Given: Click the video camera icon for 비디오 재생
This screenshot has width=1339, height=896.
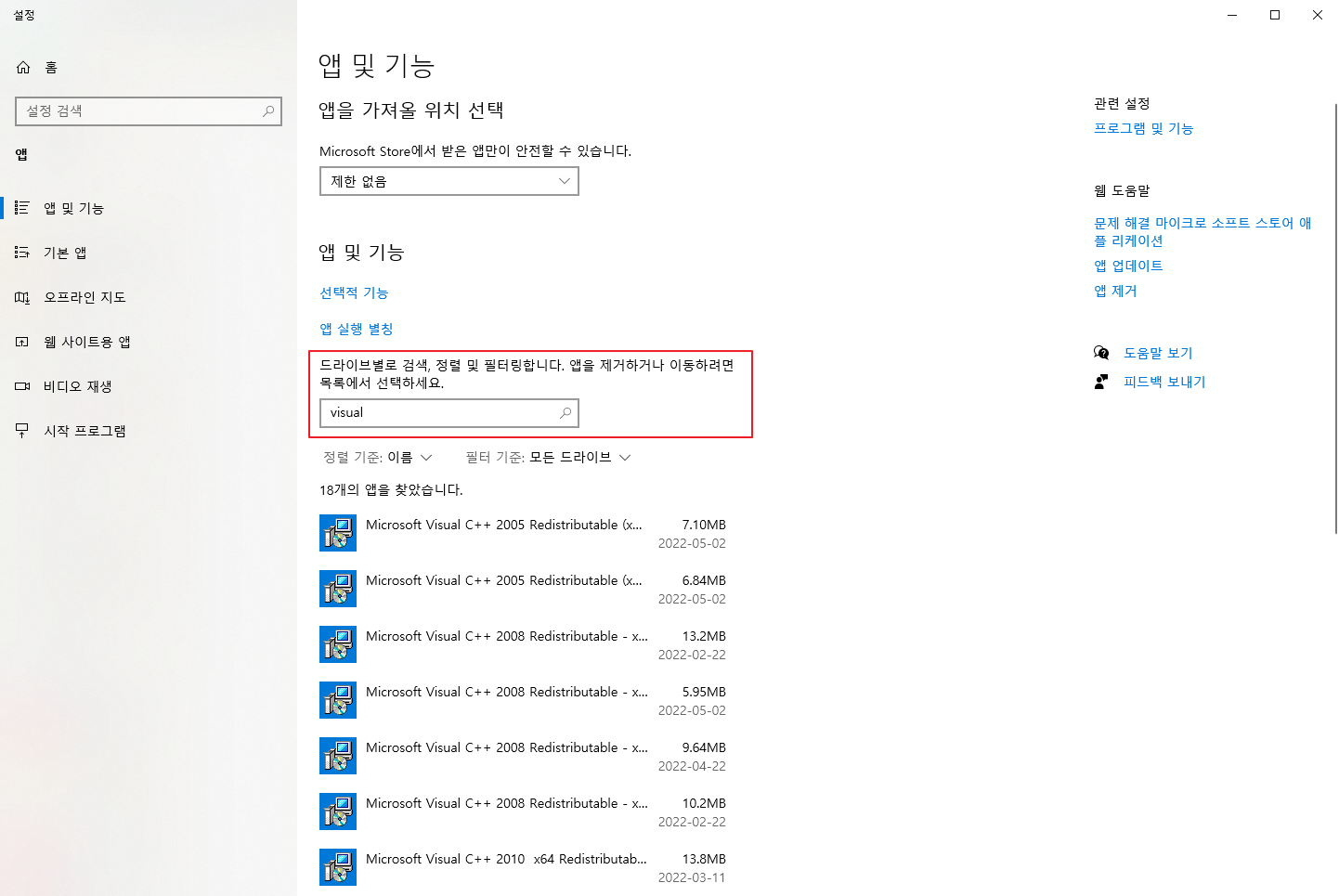Looking at the screenshot, I should point(22,386).
